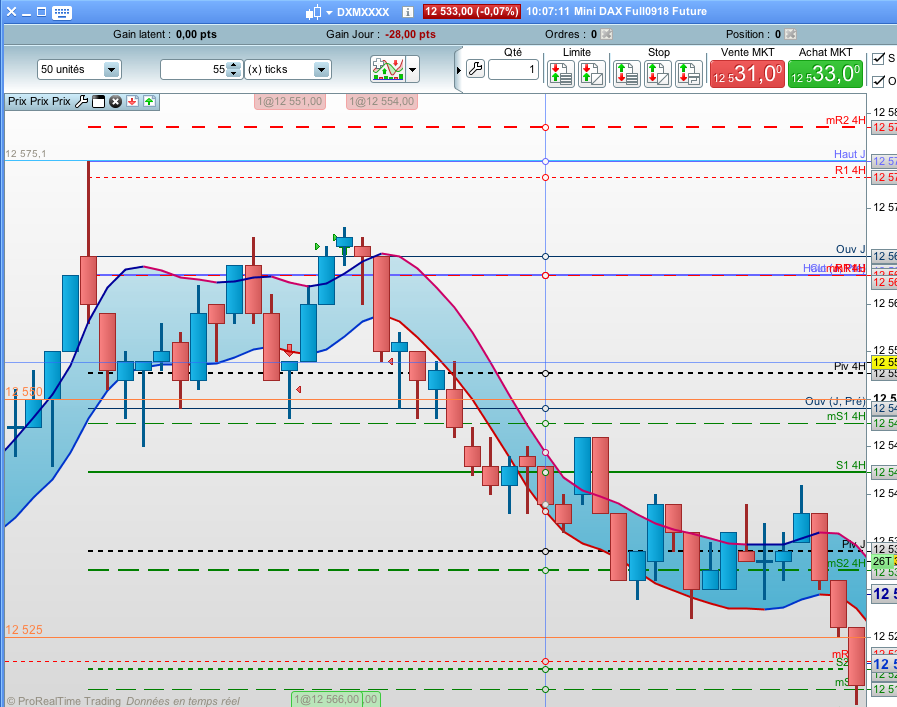
Task: Decrease the tick count stepper down arrow
Action: [233, 73]
